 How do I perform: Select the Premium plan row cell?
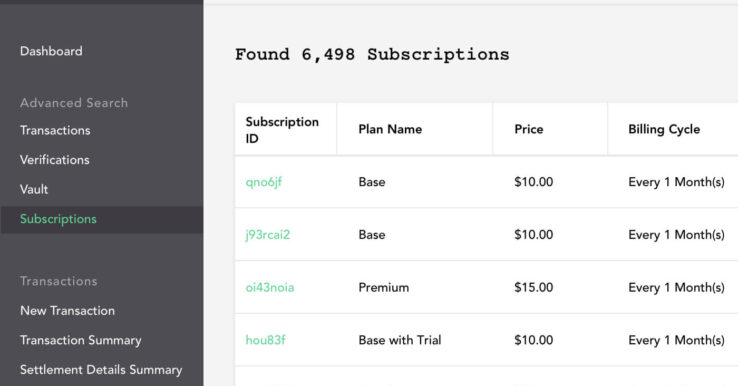coord(384,288)
